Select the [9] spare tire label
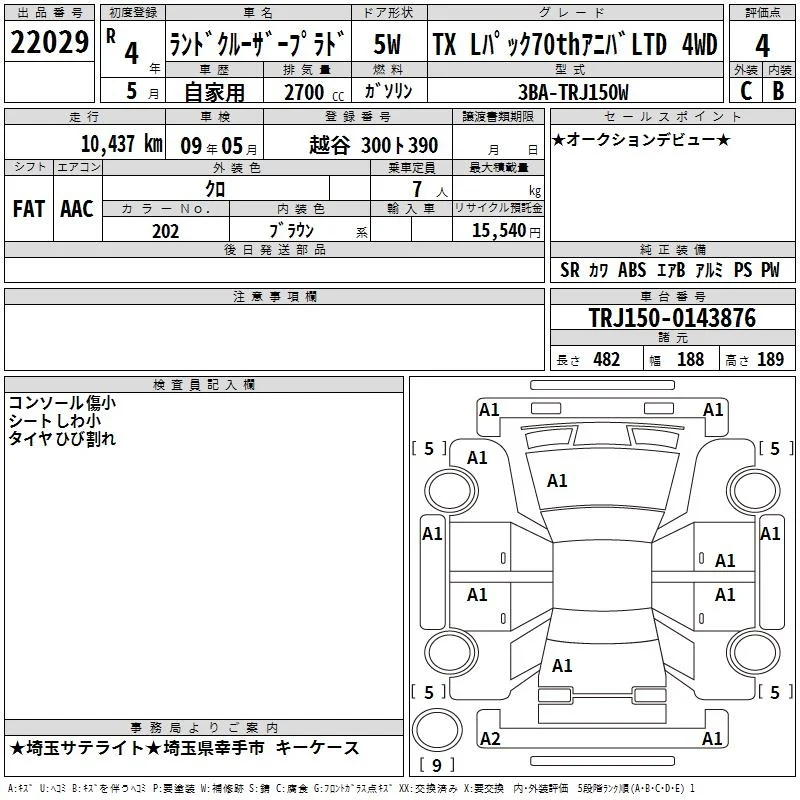Image resolution: width=800 pixels, height=800 pixels. click(437, 765)
